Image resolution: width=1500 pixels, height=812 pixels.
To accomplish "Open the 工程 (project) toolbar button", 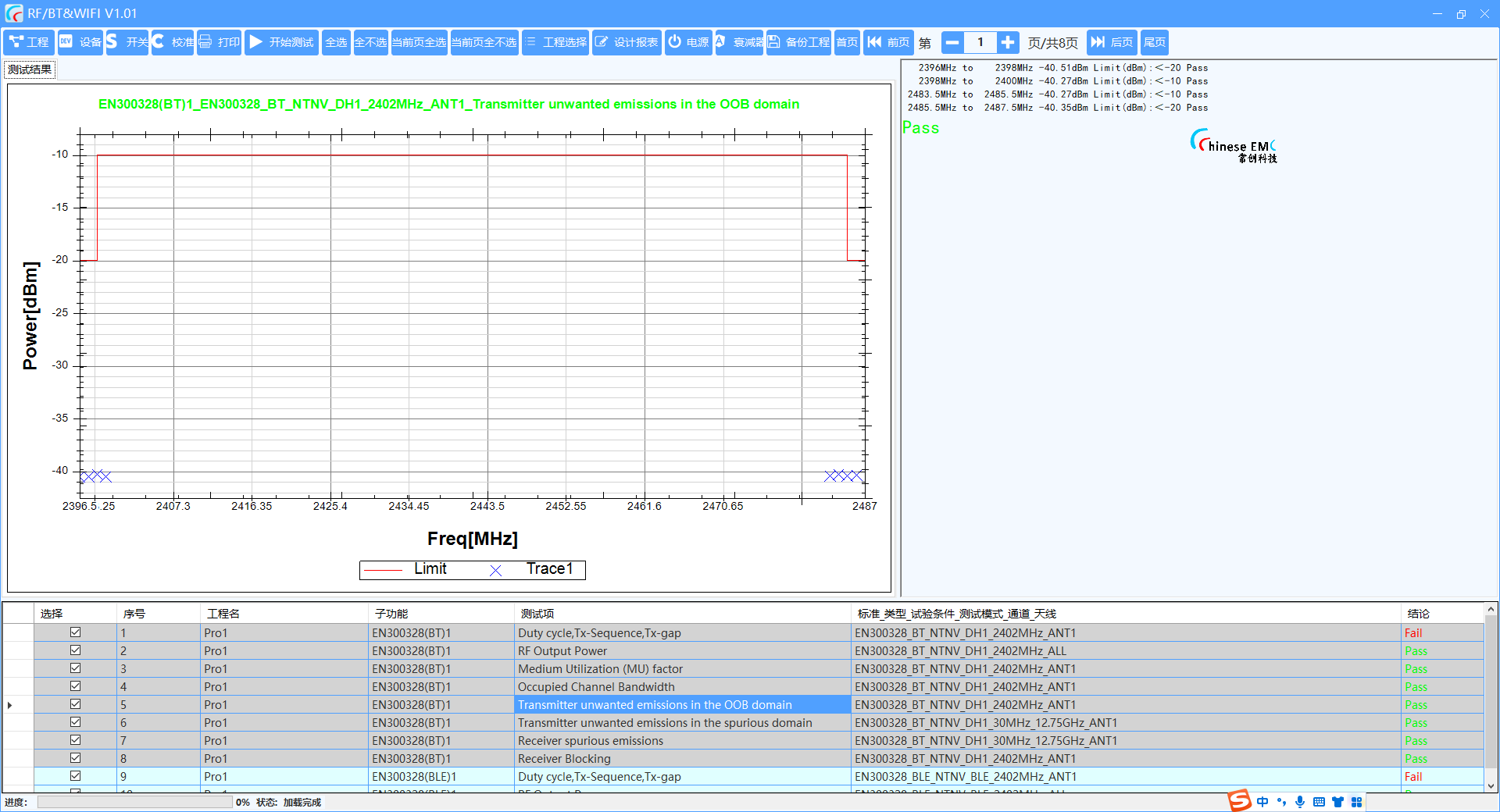I will pyautogui.click(x=28, y=42).
